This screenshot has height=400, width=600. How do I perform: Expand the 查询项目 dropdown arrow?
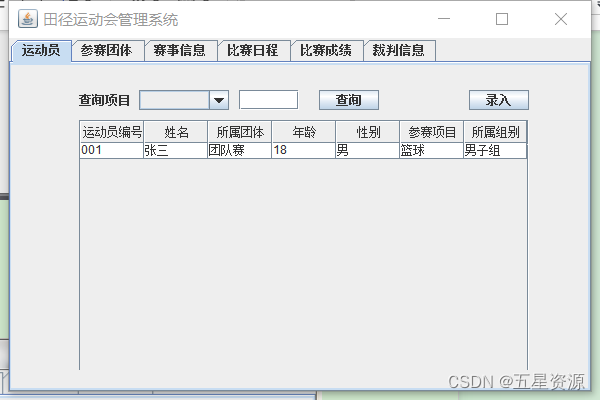(x=219, y=100)
